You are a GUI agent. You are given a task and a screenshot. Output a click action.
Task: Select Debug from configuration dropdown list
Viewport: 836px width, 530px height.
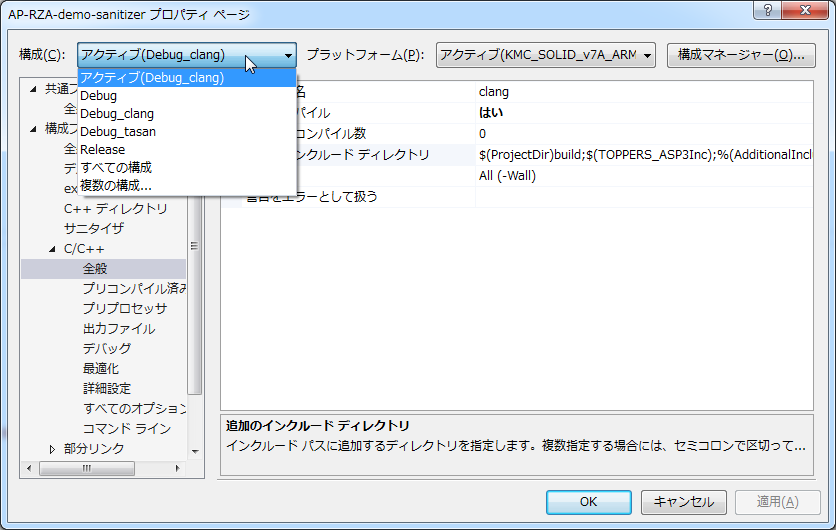(98, 96)
